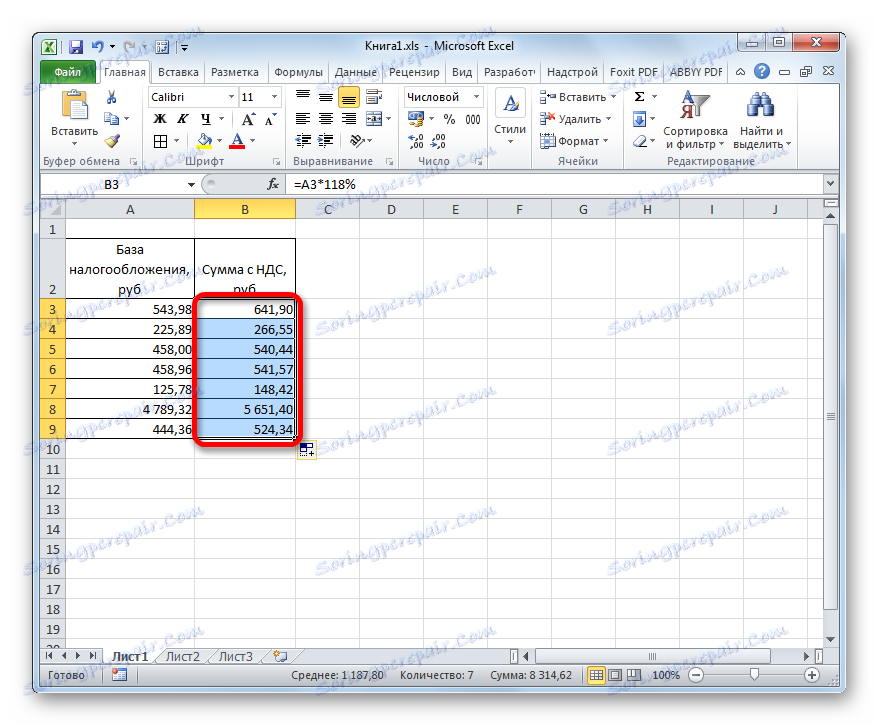This screenshot has height=726, width=879.
Task: Open the Файл tab
Action: (68, 72)
